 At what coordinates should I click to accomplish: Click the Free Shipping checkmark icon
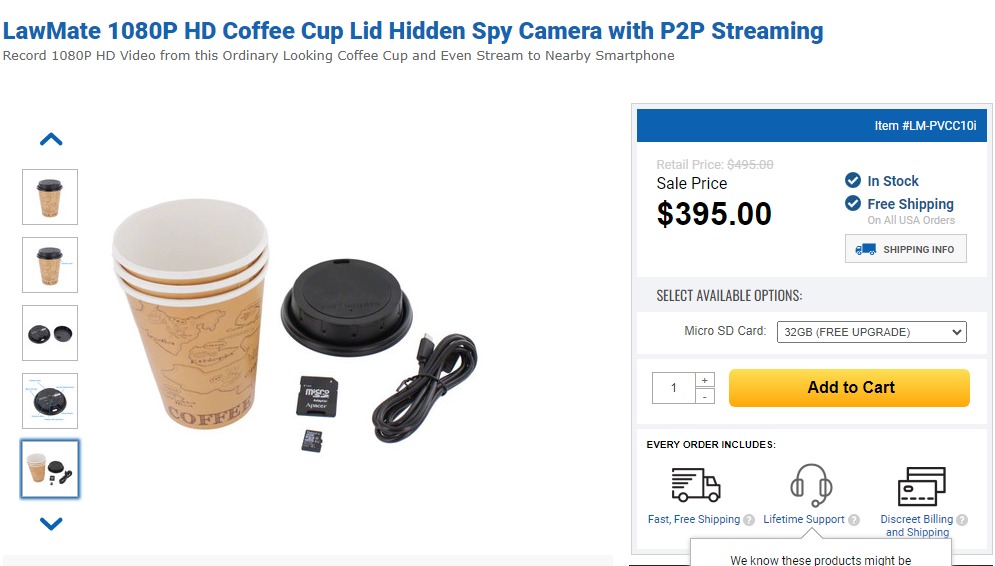[x=853, y=203]
